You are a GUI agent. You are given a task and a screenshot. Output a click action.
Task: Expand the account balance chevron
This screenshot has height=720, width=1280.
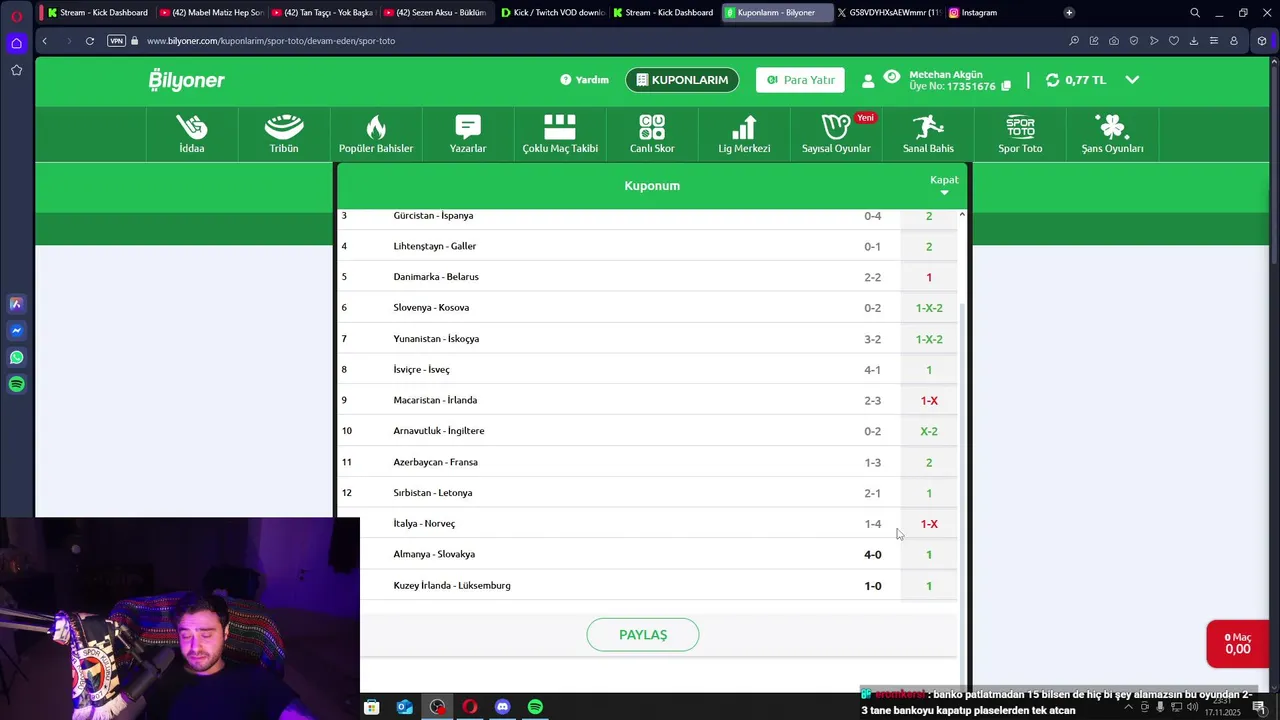[1132, 80]
